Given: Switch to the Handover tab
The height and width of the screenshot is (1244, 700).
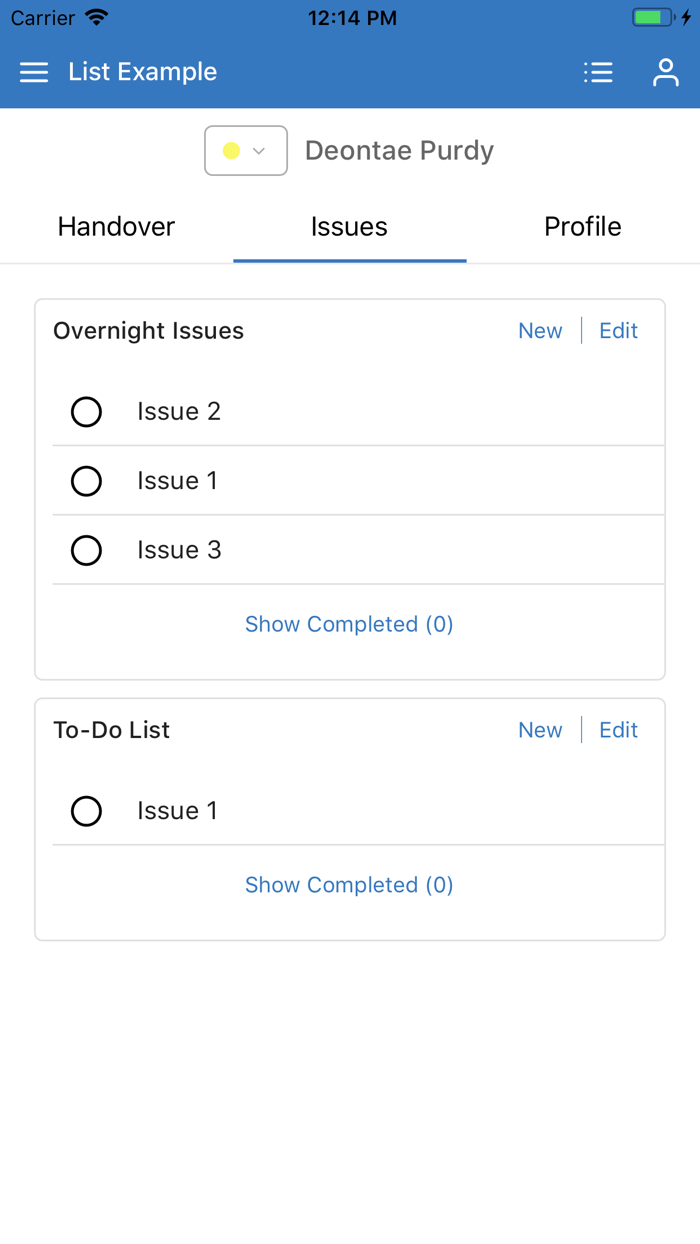Looking at the screenshot, I should [x=116, y=227].
